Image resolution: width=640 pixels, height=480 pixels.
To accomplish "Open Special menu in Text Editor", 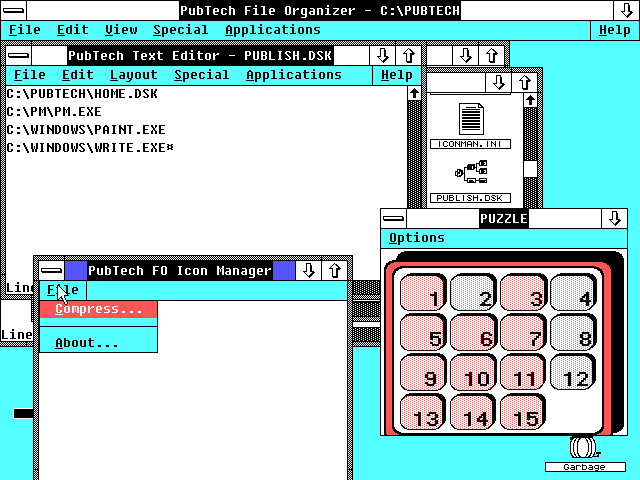I will click(x=202, y=75).
